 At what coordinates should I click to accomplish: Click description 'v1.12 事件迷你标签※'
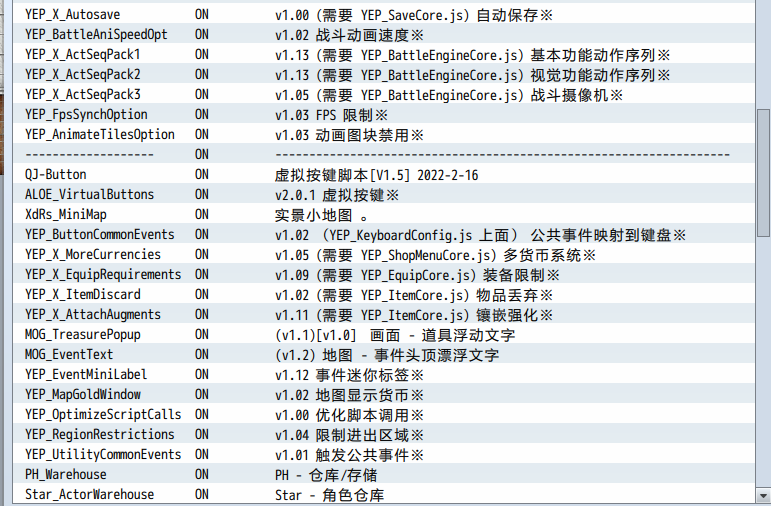349,375
